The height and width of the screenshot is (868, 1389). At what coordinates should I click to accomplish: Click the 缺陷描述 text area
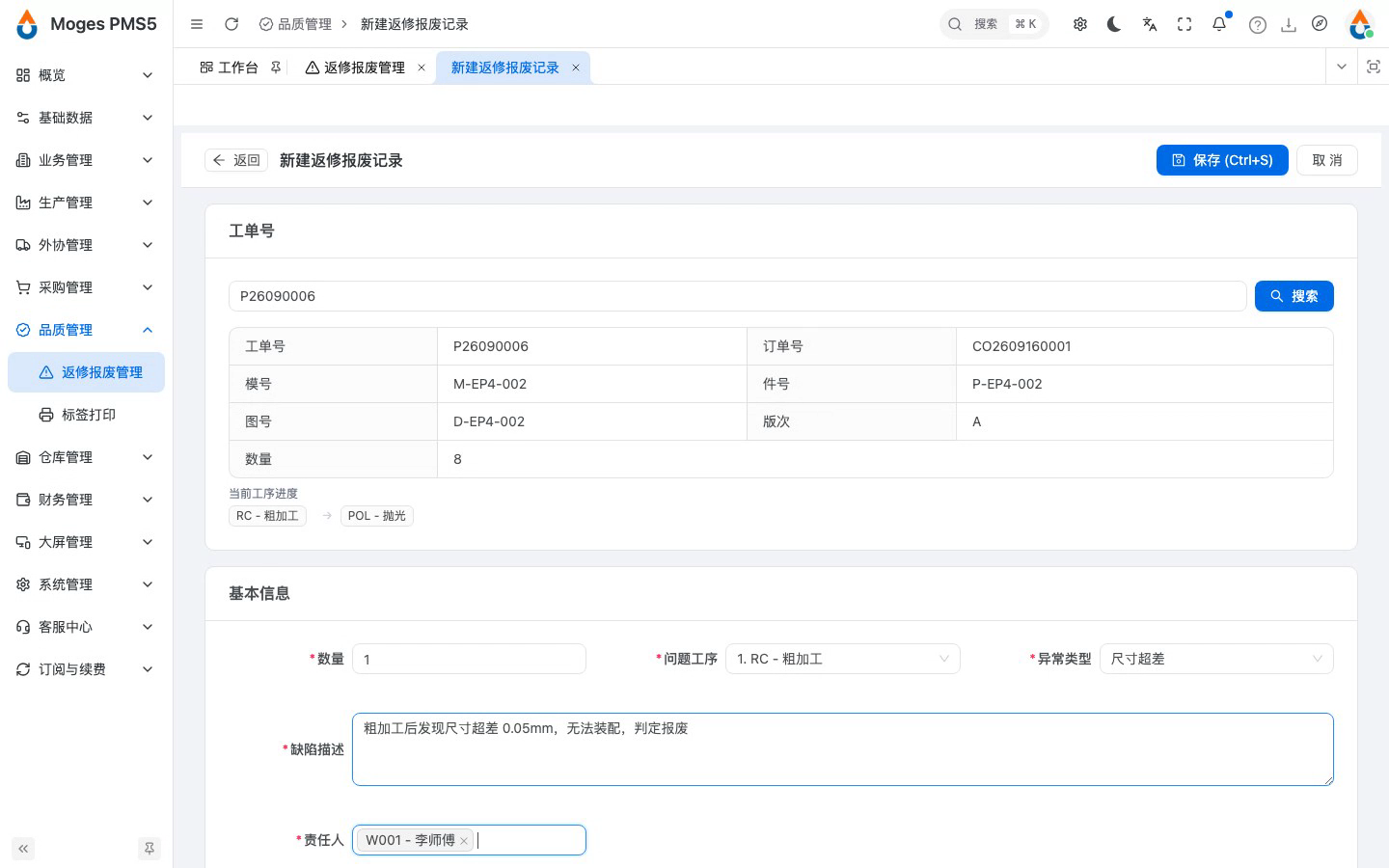843,749
